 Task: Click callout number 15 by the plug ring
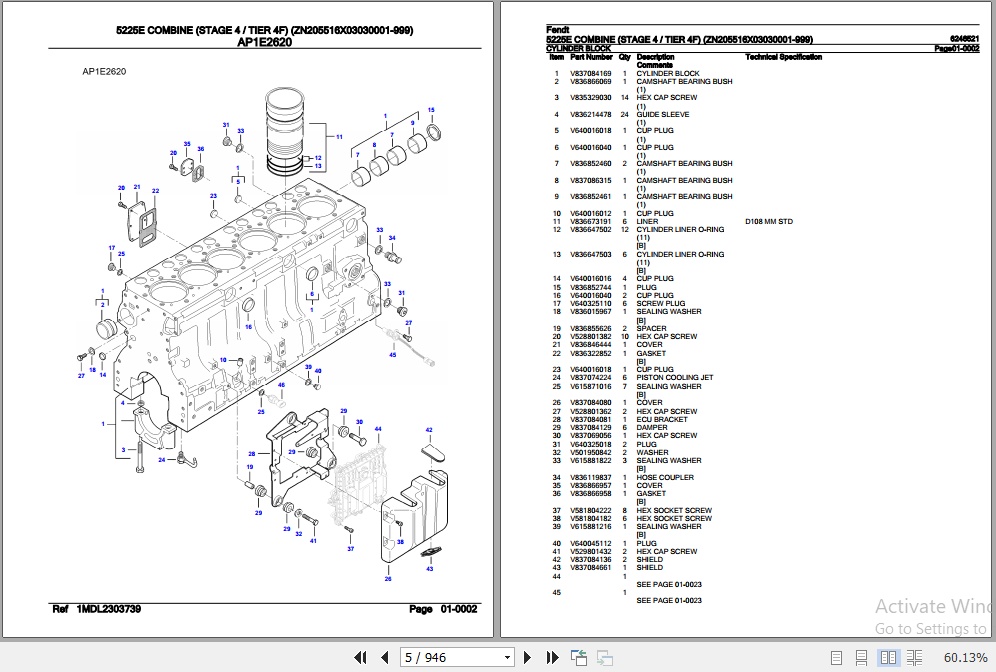click(x=431, y=110)
